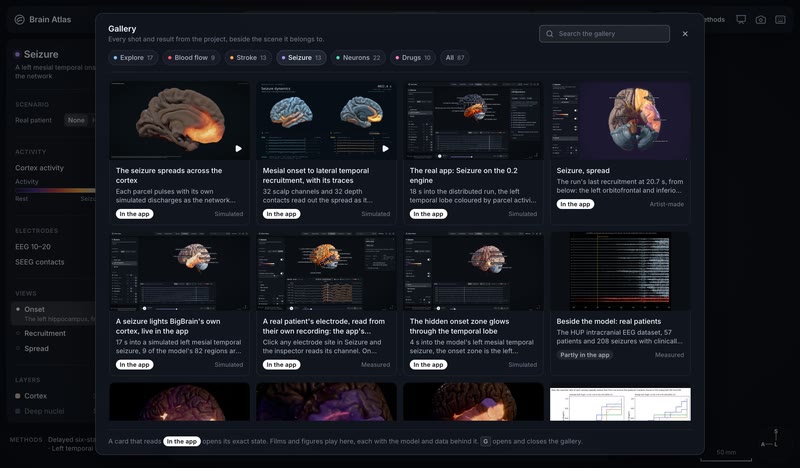Open thumbnail of 'Seizure, spread' brain underside
Image resolution: width=800 pixels, height=468 pixels.
(620, 120)
